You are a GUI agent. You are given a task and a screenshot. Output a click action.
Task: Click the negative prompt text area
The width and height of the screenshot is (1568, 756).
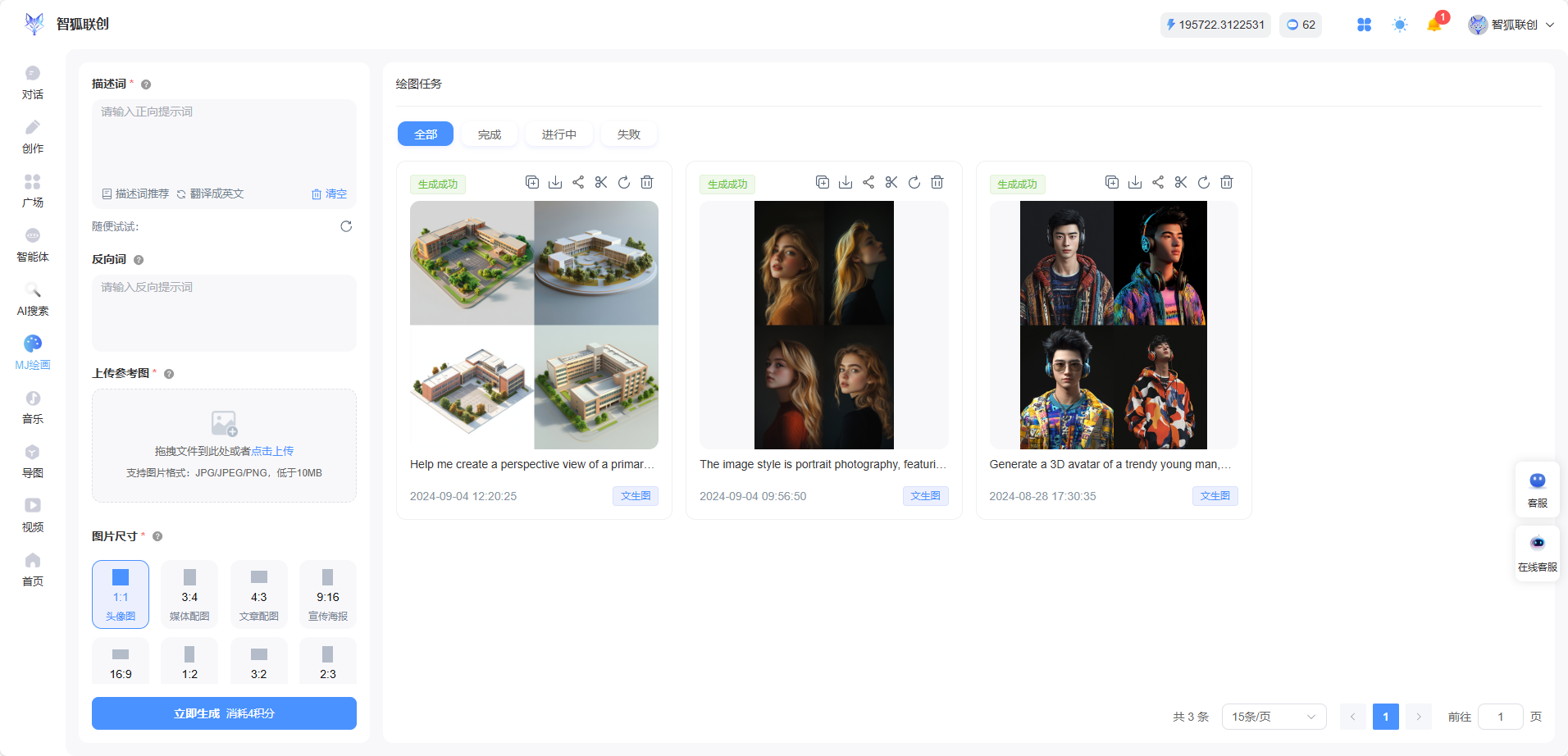[224, 312]
